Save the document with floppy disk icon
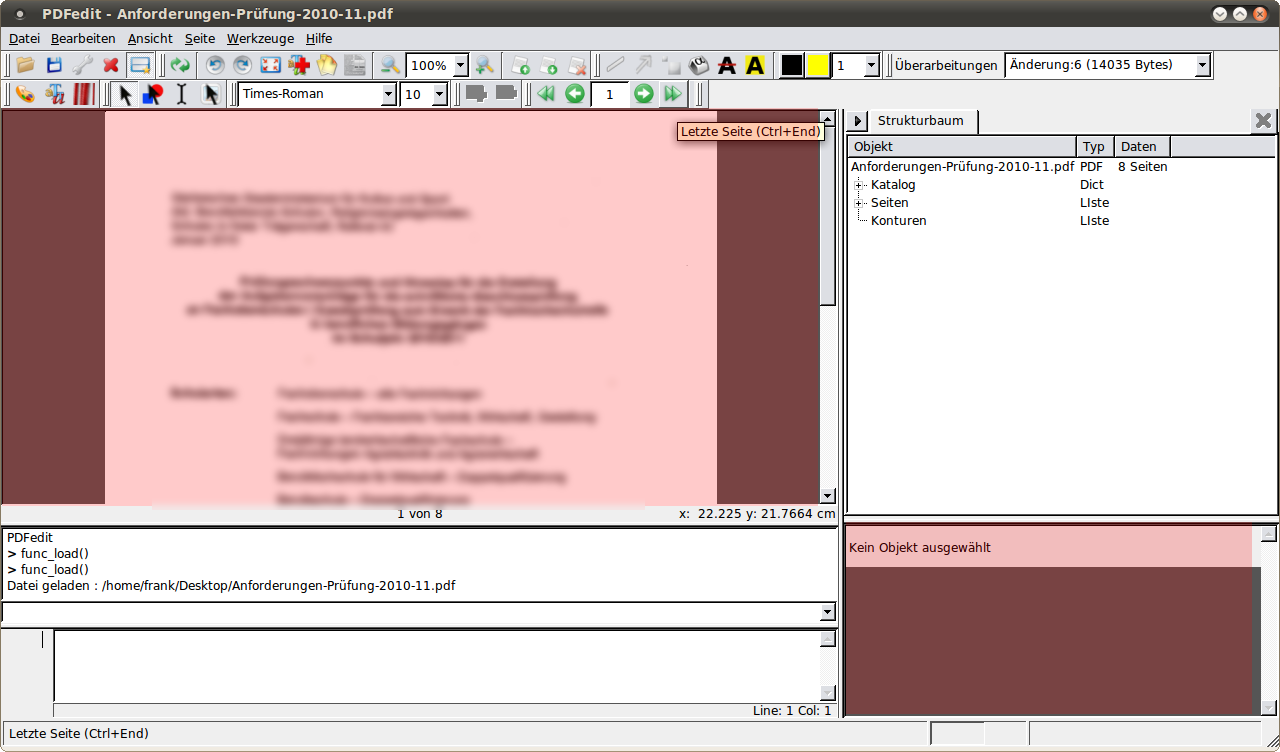 (54, 65)
